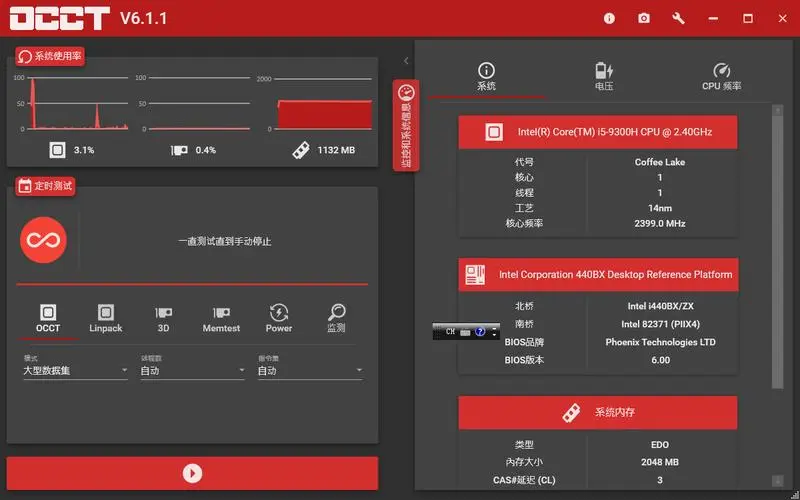Minimize the OCCT window
800x500 pixels.
tap(713, 19)
